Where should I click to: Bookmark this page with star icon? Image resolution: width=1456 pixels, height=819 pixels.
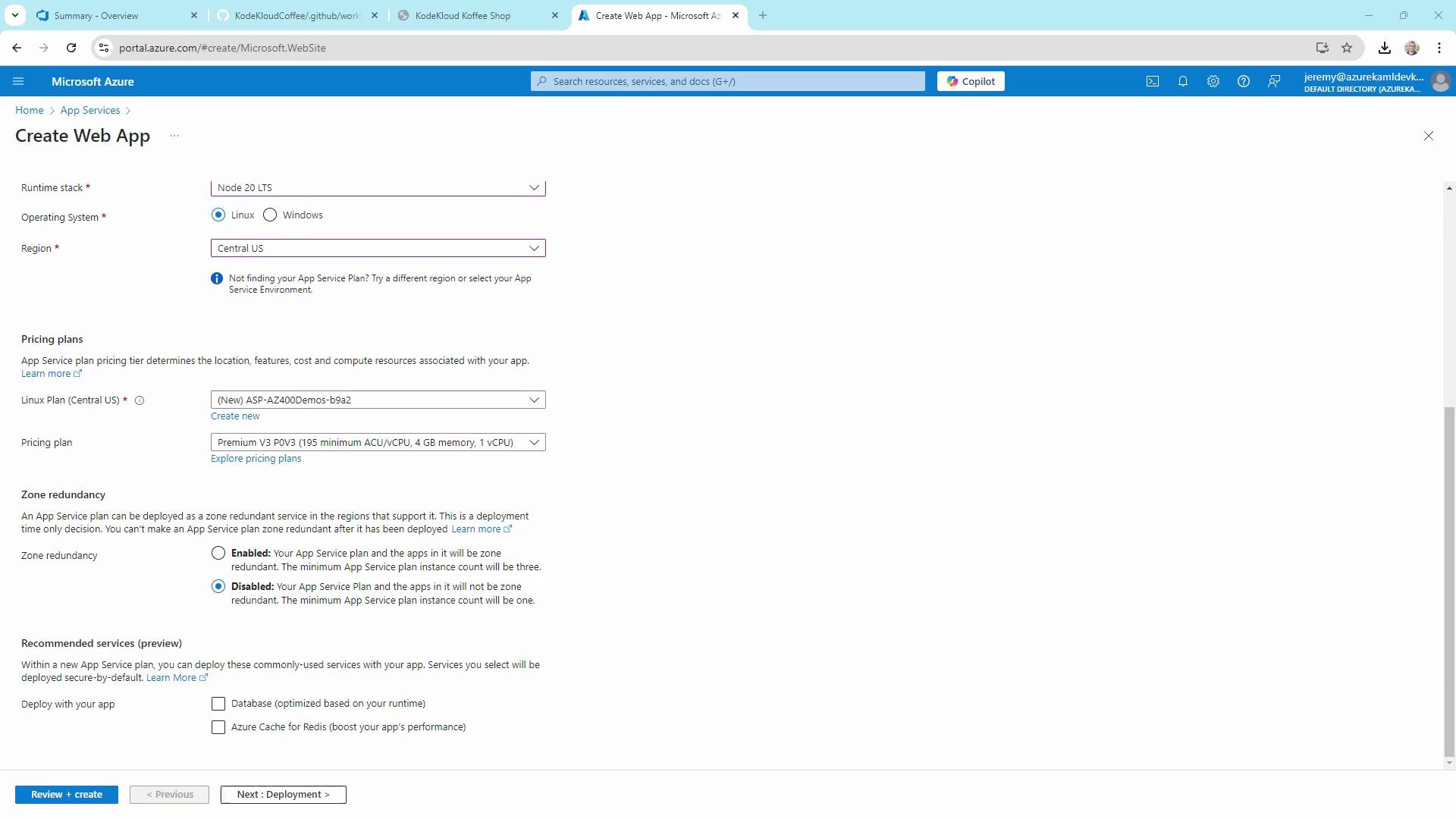tap(1346, 48)
